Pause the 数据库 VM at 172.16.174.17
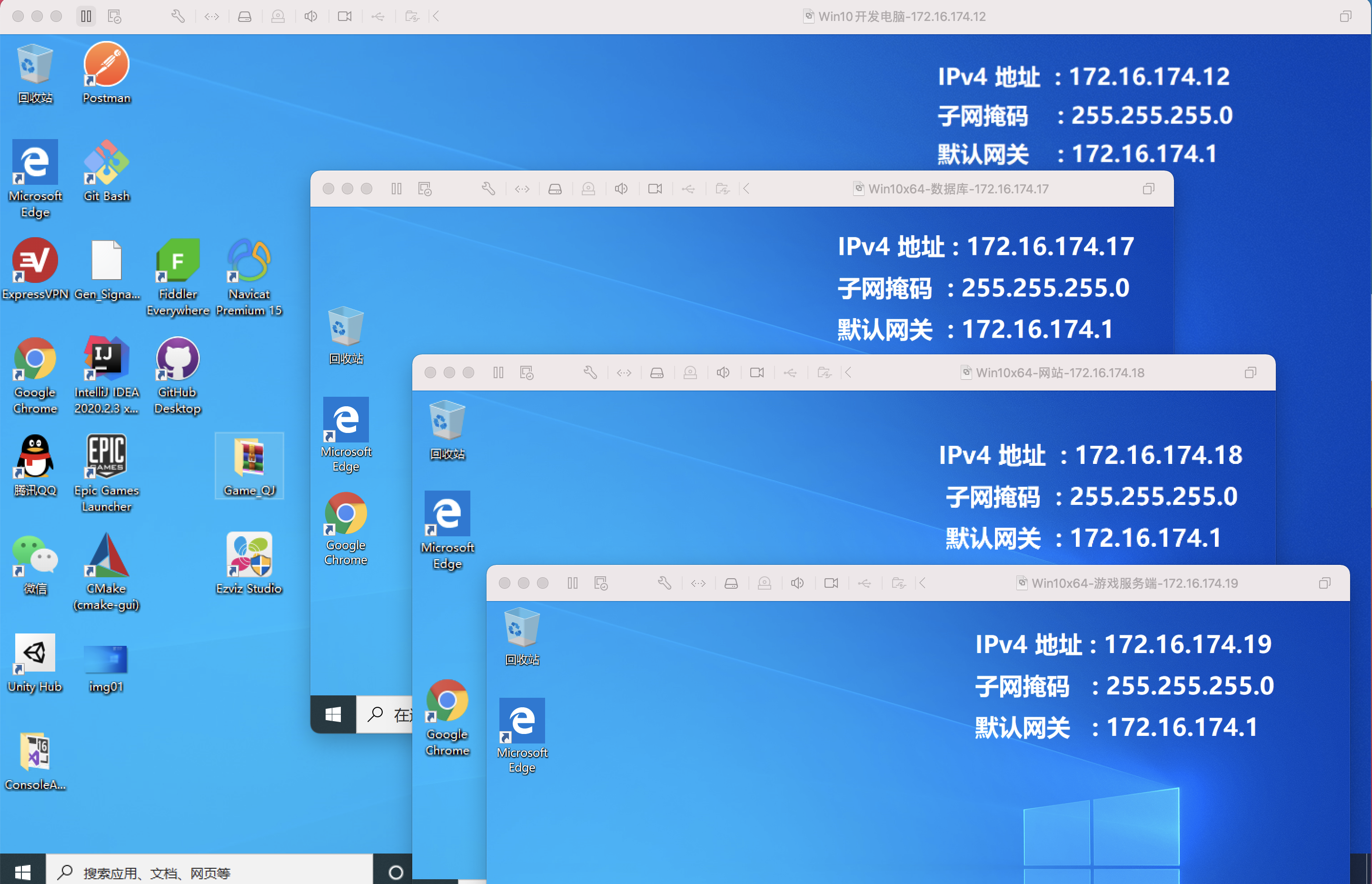The width and height of the screenshot is (1372, 884). click(x=397, y=189)
